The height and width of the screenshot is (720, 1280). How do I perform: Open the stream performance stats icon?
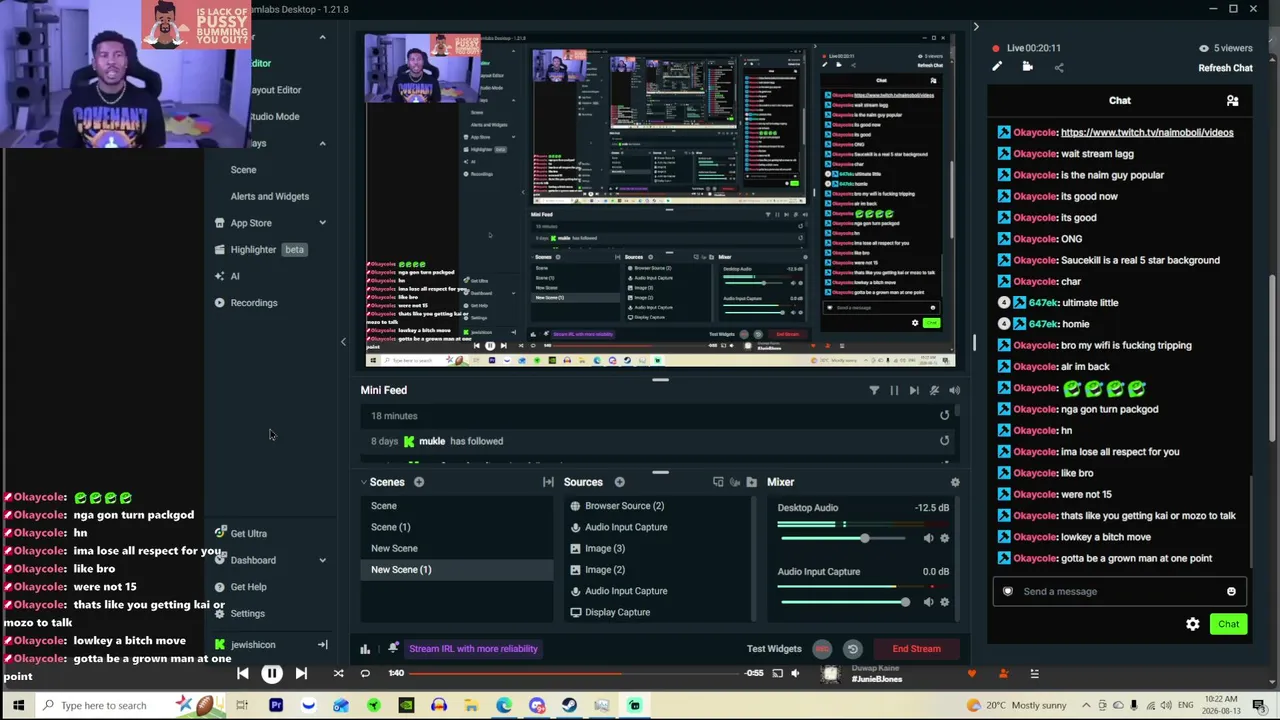pos(365,649)
